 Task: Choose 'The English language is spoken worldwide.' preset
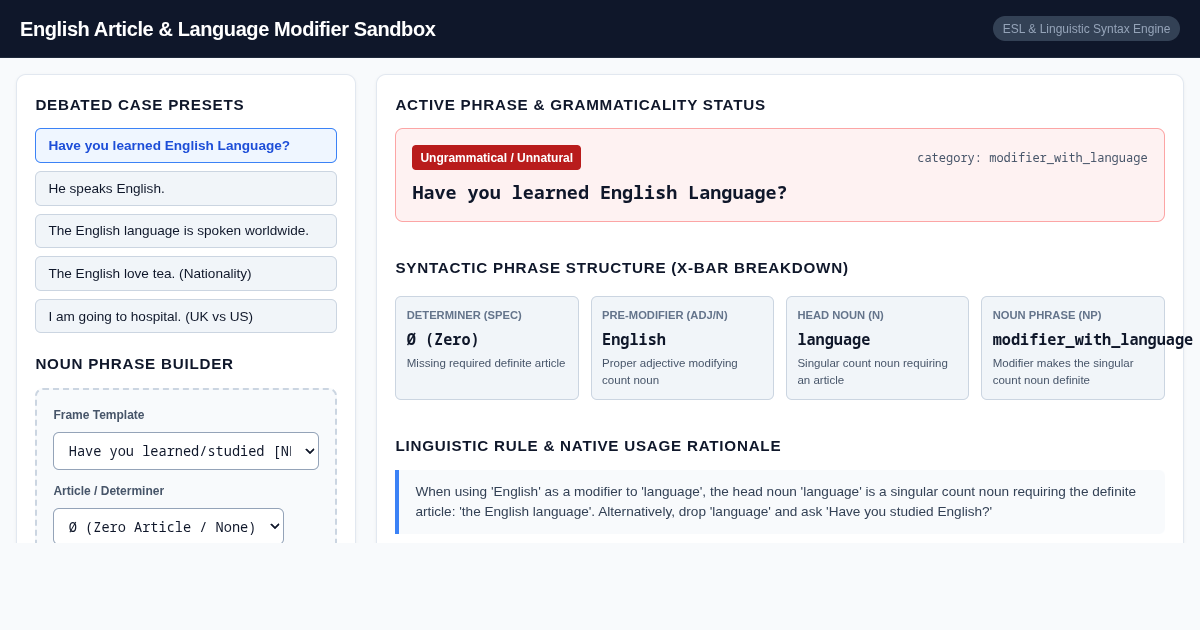[186, 231]
